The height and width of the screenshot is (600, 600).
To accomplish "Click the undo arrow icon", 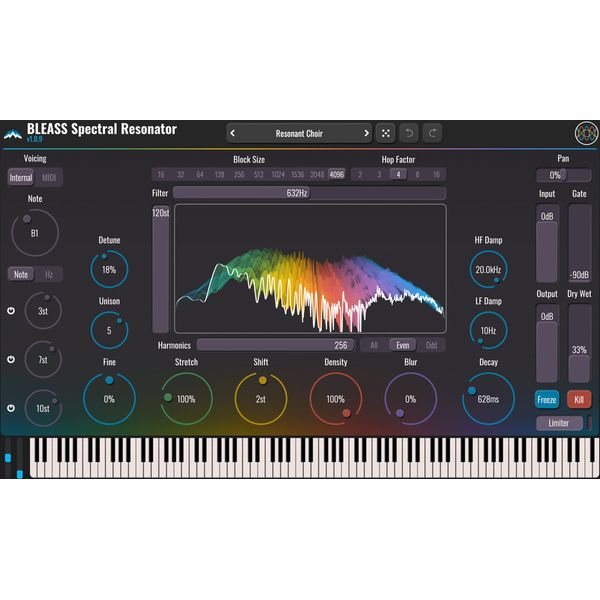I will 409,133.
